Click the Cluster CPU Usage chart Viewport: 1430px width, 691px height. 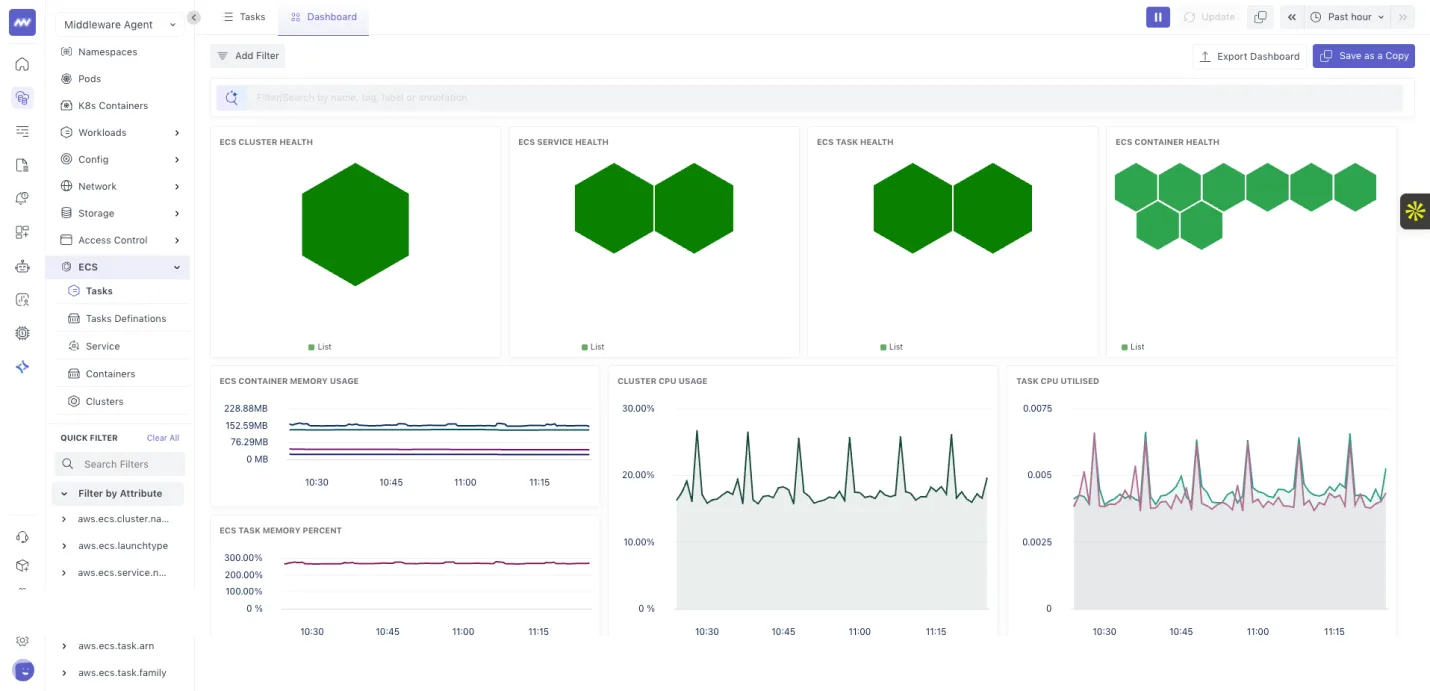pyautogui.click(x=832, y=508)
